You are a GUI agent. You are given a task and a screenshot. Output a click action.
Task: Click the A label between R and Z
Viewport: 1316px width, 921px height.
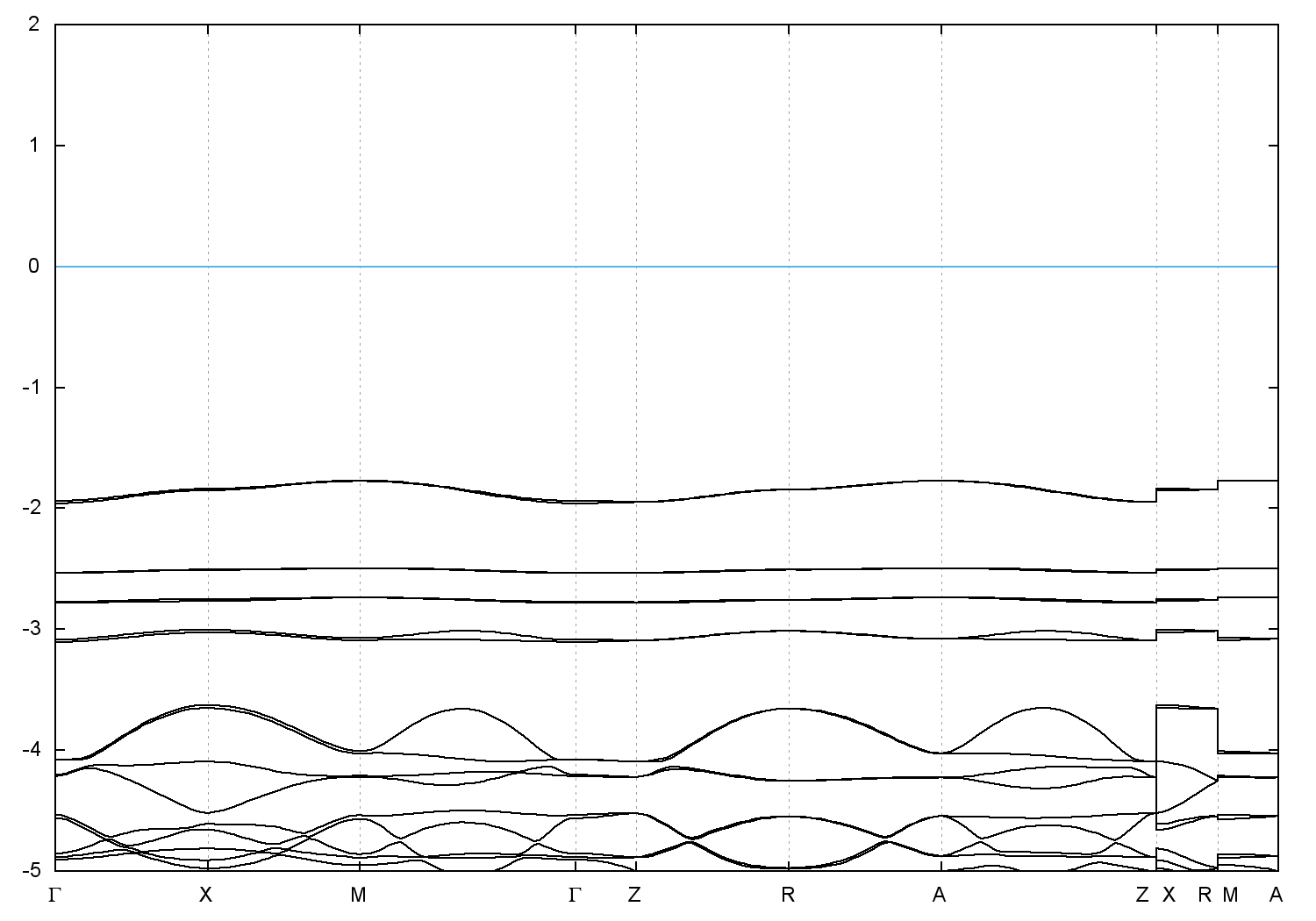click(941, 895)
